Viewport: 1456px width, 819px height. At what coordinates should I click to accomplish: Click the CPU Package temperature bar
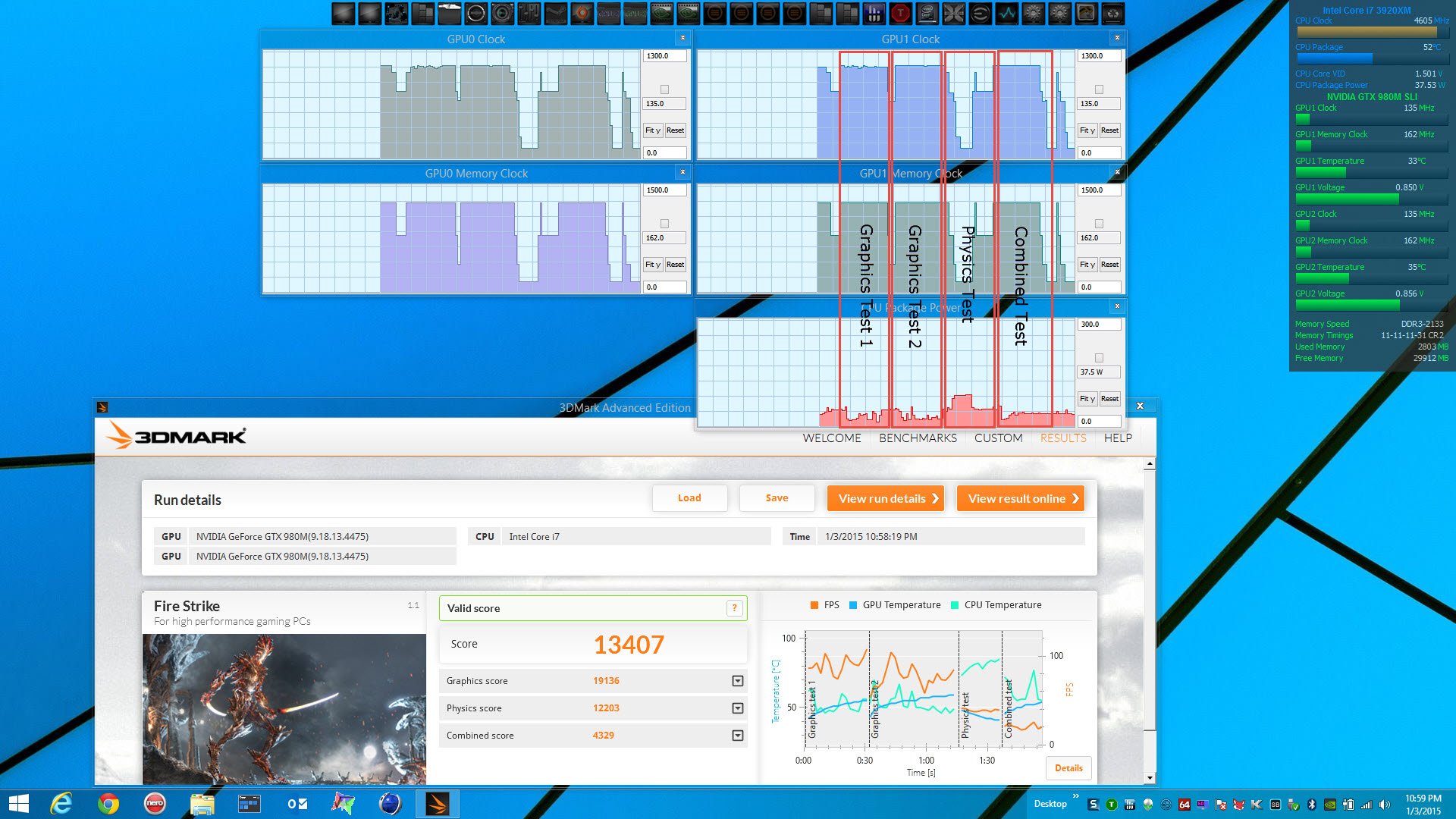coord(1371,58)
